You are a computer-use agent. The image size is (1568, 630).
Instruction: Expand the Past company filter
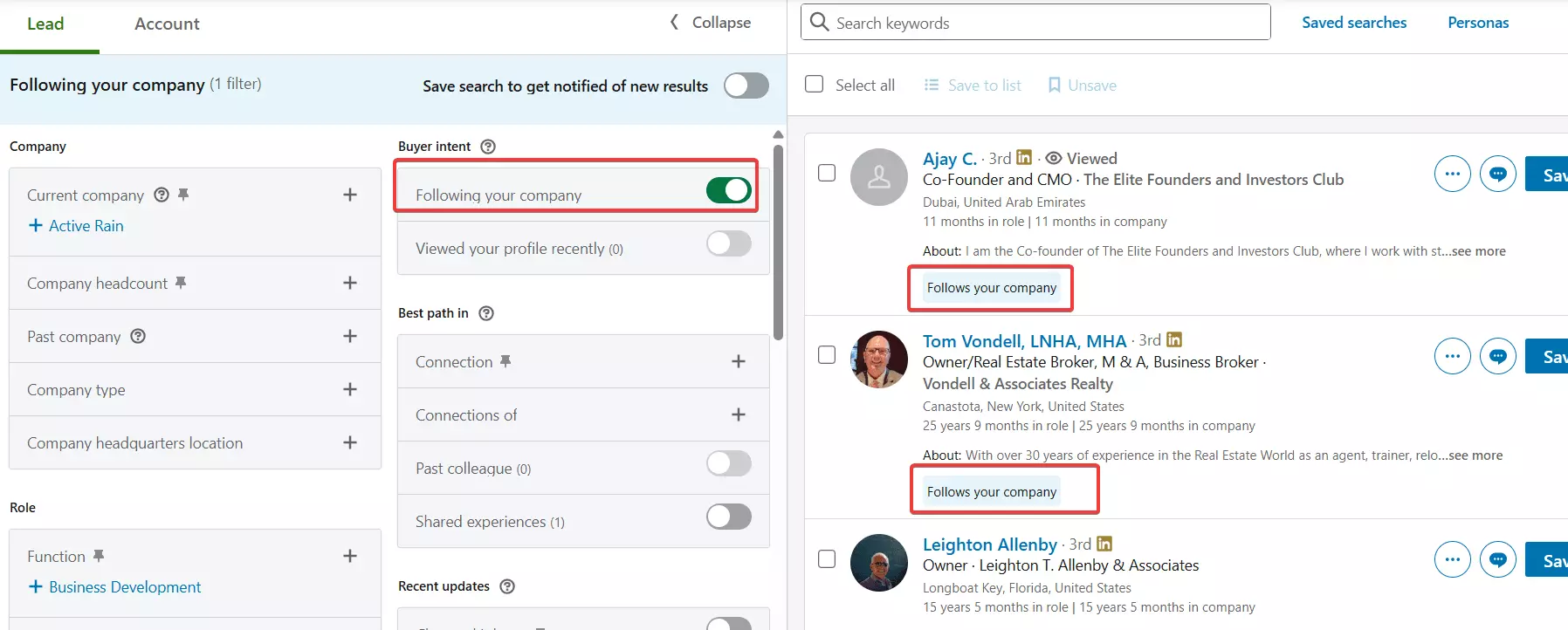pos(350,336)
